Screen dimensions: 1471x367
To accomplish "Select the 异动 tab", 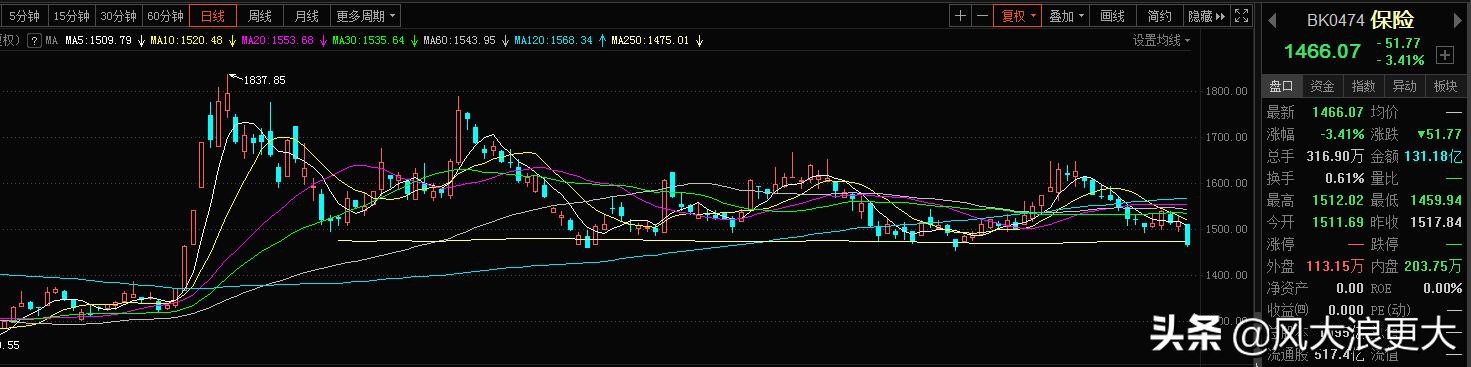I will (x=1404, y=86).
